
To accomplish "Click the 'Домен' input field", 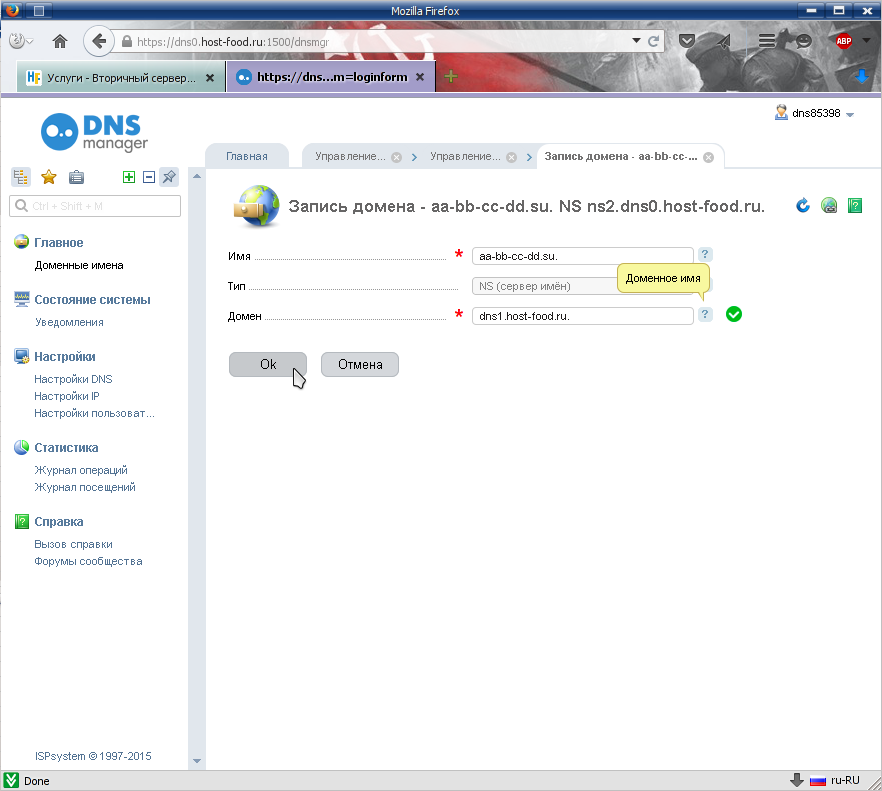I will 583,316.
